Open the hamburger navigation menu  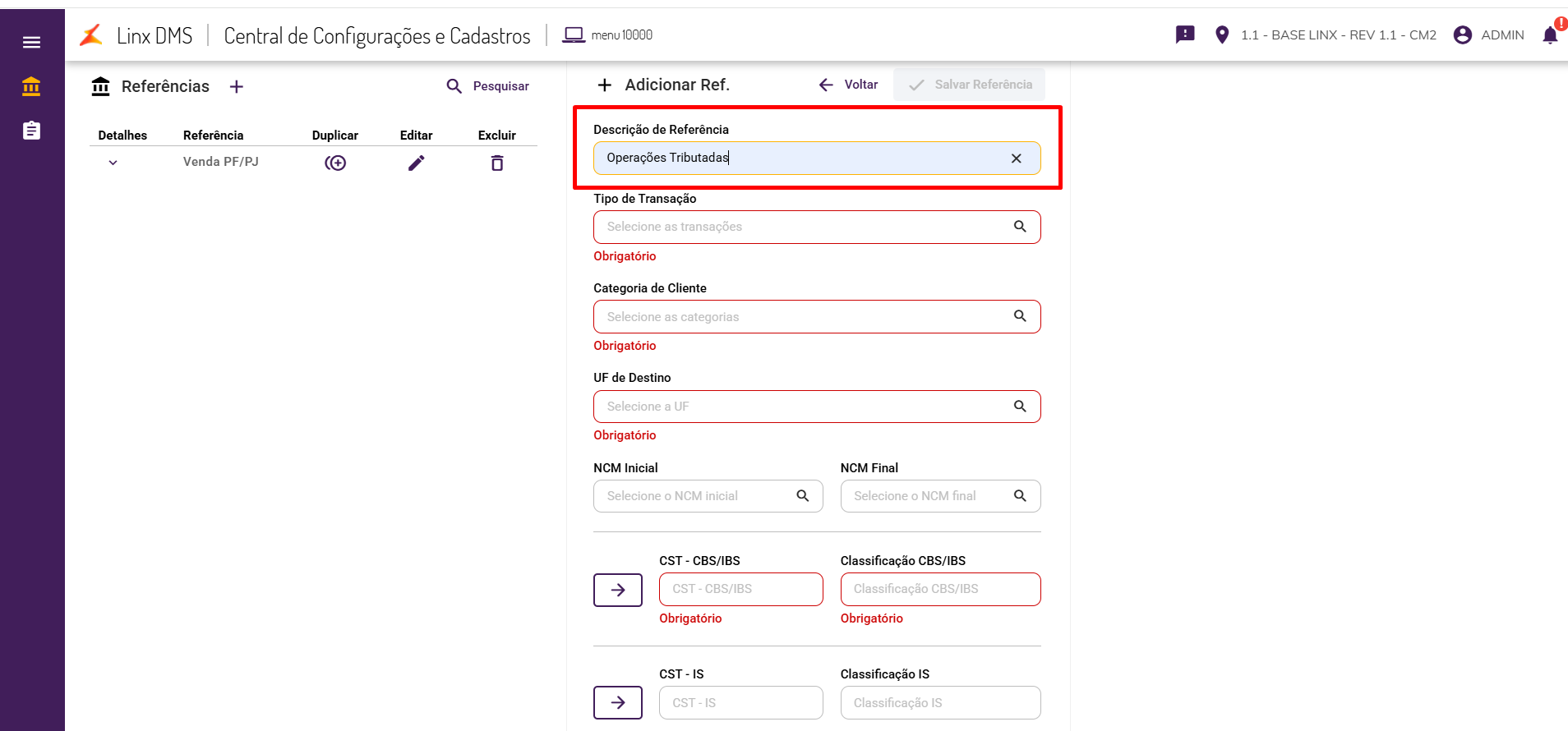(31, 42)
